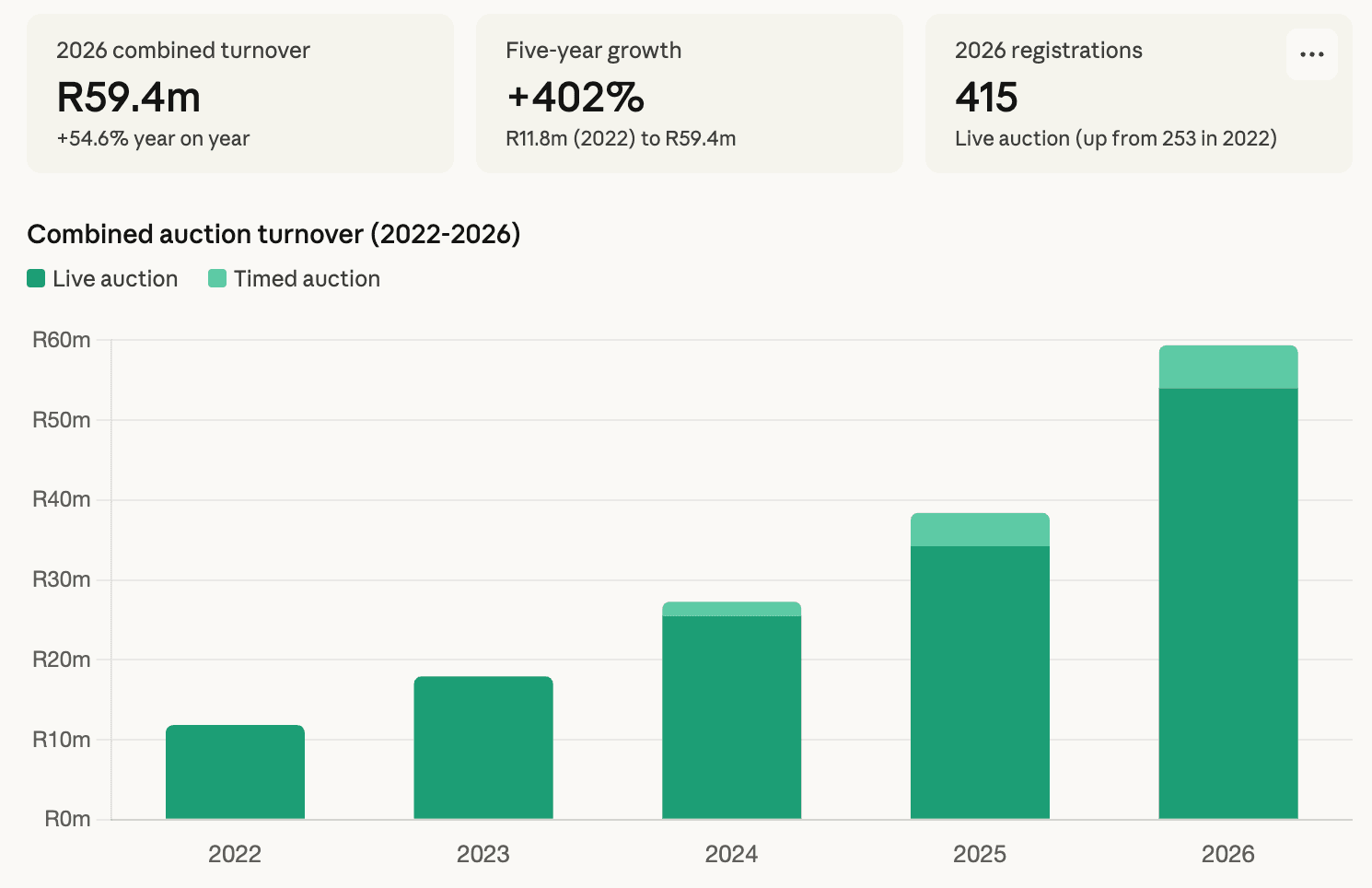1372x888 pixels.
Task: Click the R30m axis label
Action: pos(62,579)
